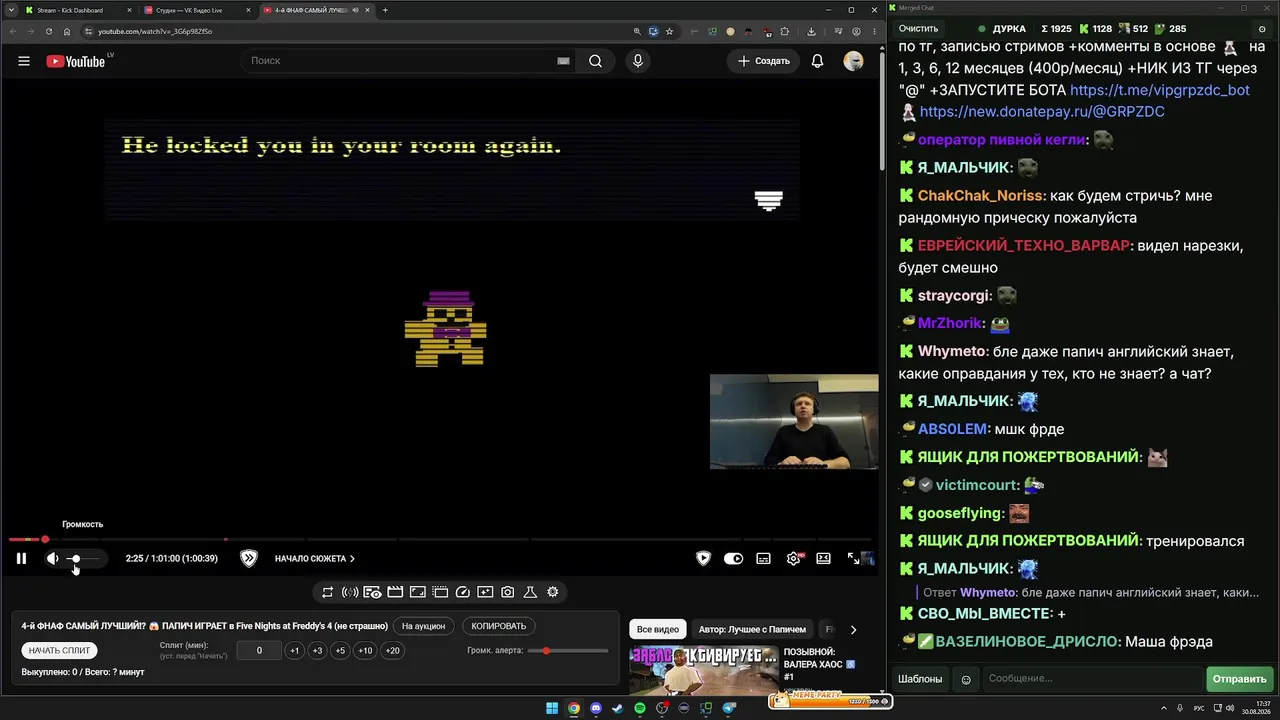This screenshot has width=1280, height=720.
Task: Enter fullscreen in the video player
Action: tap(853, 558)
